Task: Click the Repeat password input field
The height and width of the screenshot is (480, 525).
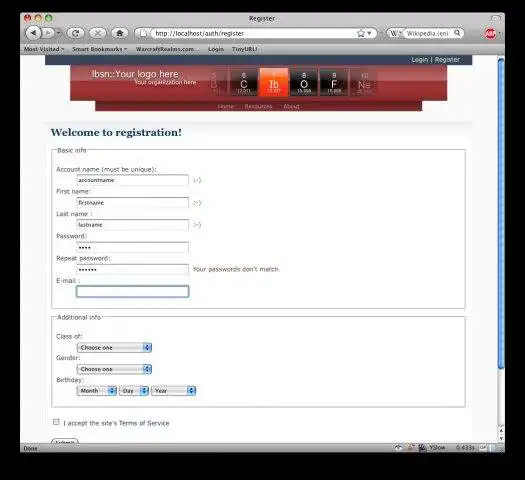Action: coord(133,269)
